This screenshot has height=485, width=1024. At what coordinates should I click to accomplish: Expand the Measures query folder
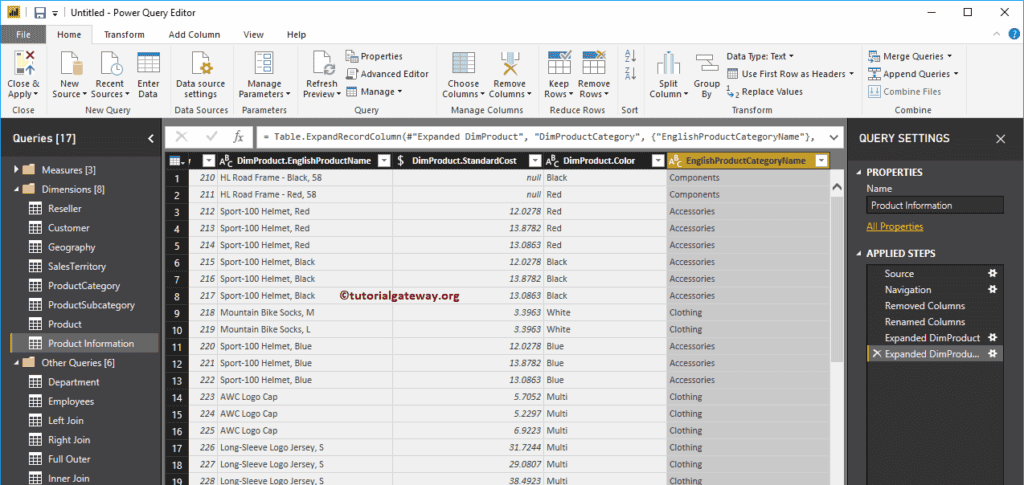pos(16,170)
